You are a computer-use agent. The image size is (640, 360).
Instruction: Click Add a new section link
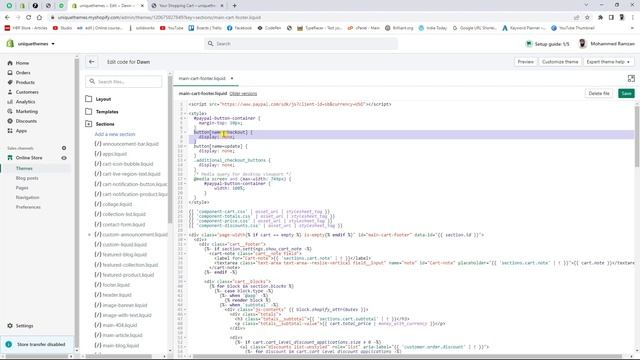(115, 134)
